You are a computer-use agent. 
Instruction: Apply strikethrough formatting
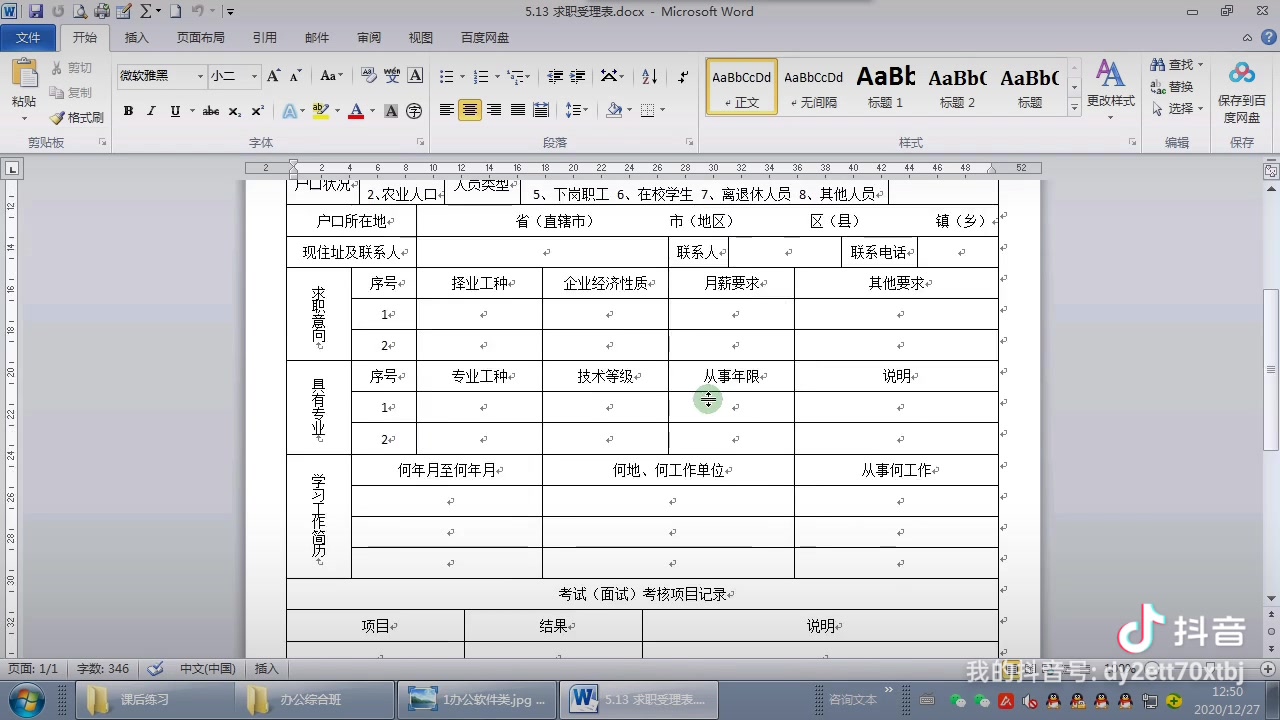point(210,111)
